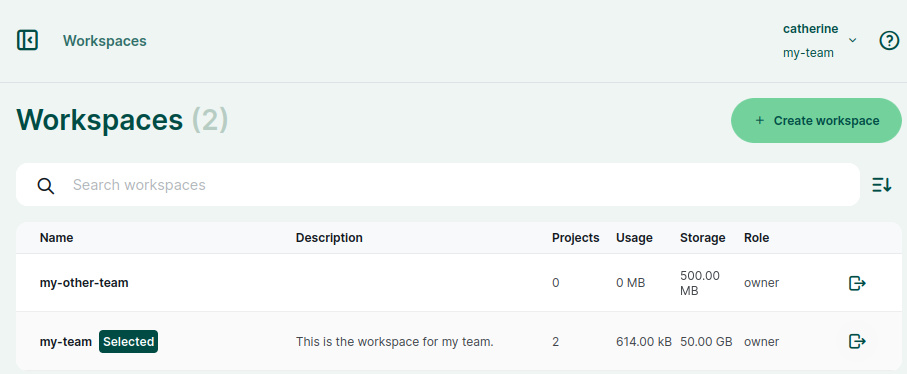Screen dimensions: 907x374
Task: Open the my-other-team workspace
Action: (84, 283)
